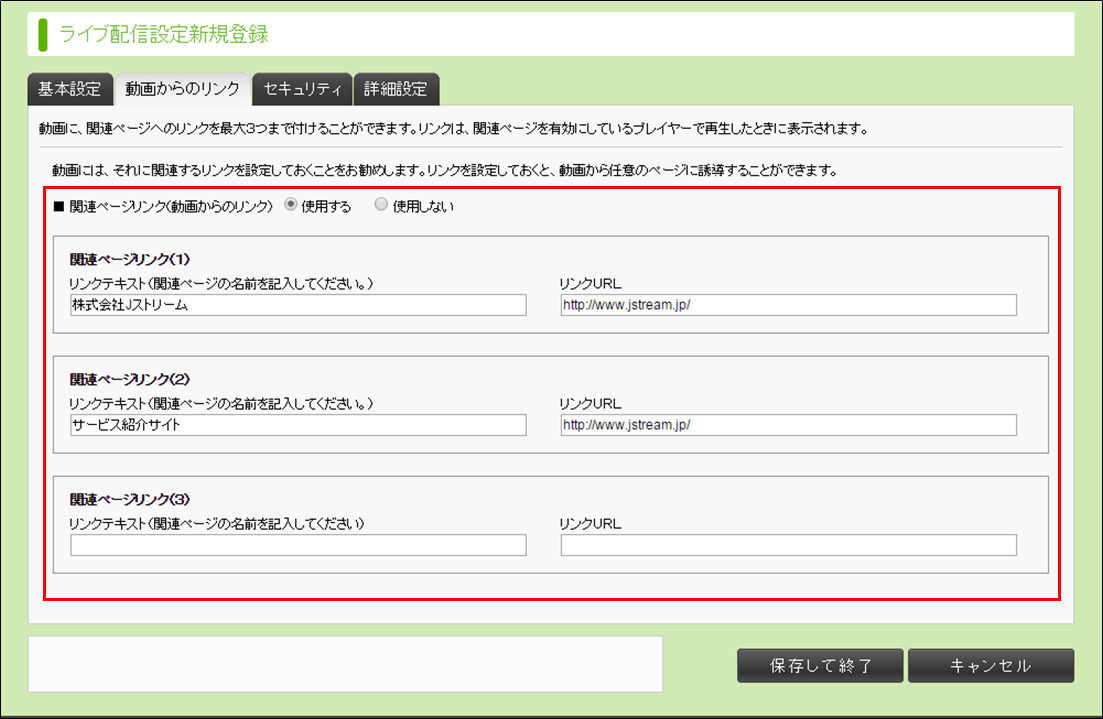Click link text field containing サービス紹介サイト
This screenshot has width=1103, height=719.
[x=298, y=425]
